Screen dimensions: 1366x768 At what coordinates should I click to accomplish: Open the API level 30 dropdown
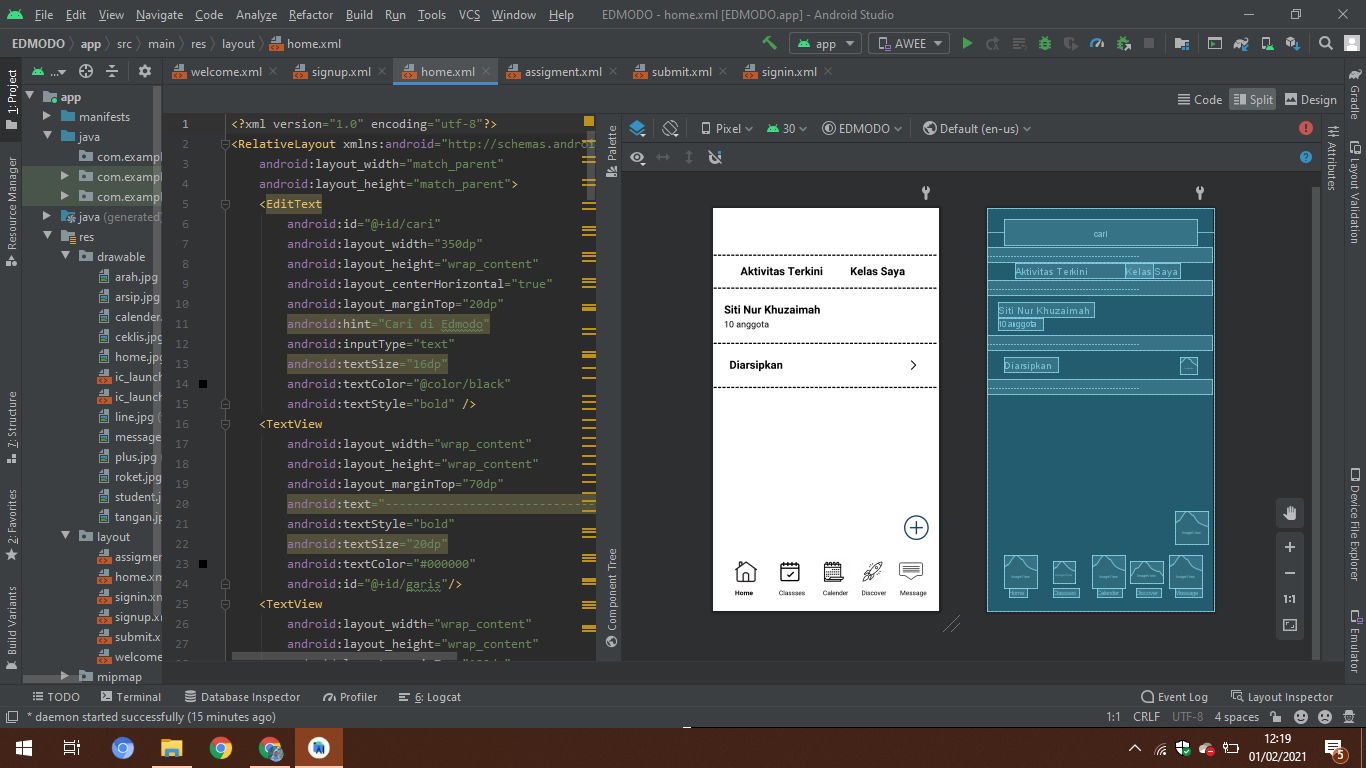[787, 128]
